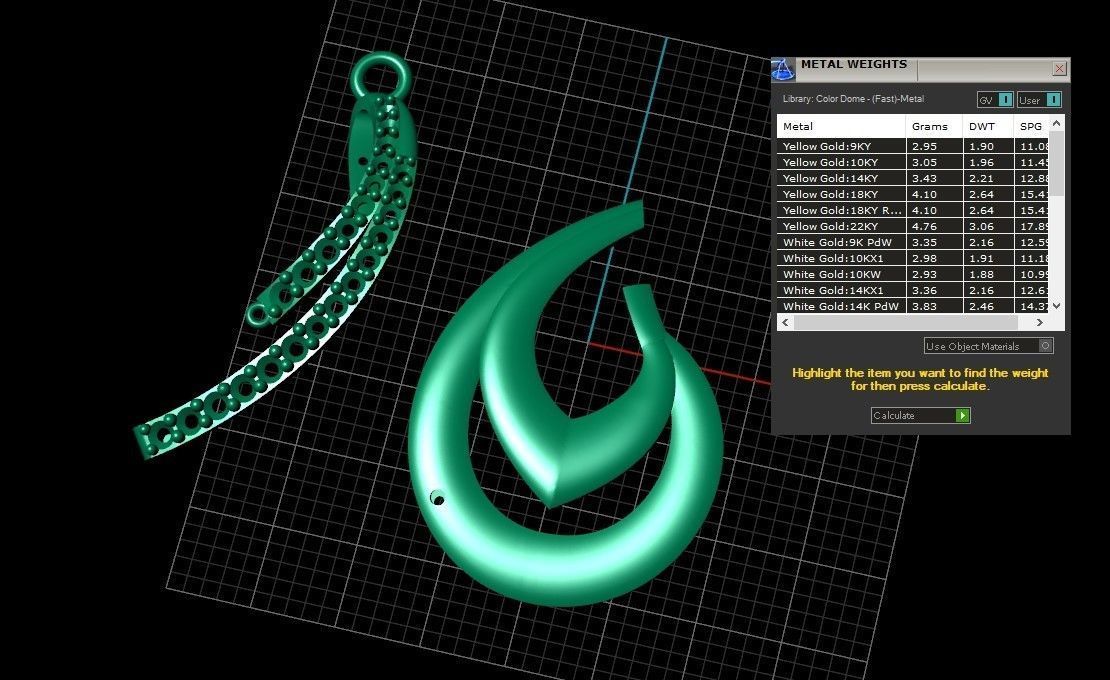
Task: Select the Yellow Gold:9KY row
Action: point(912,146)
